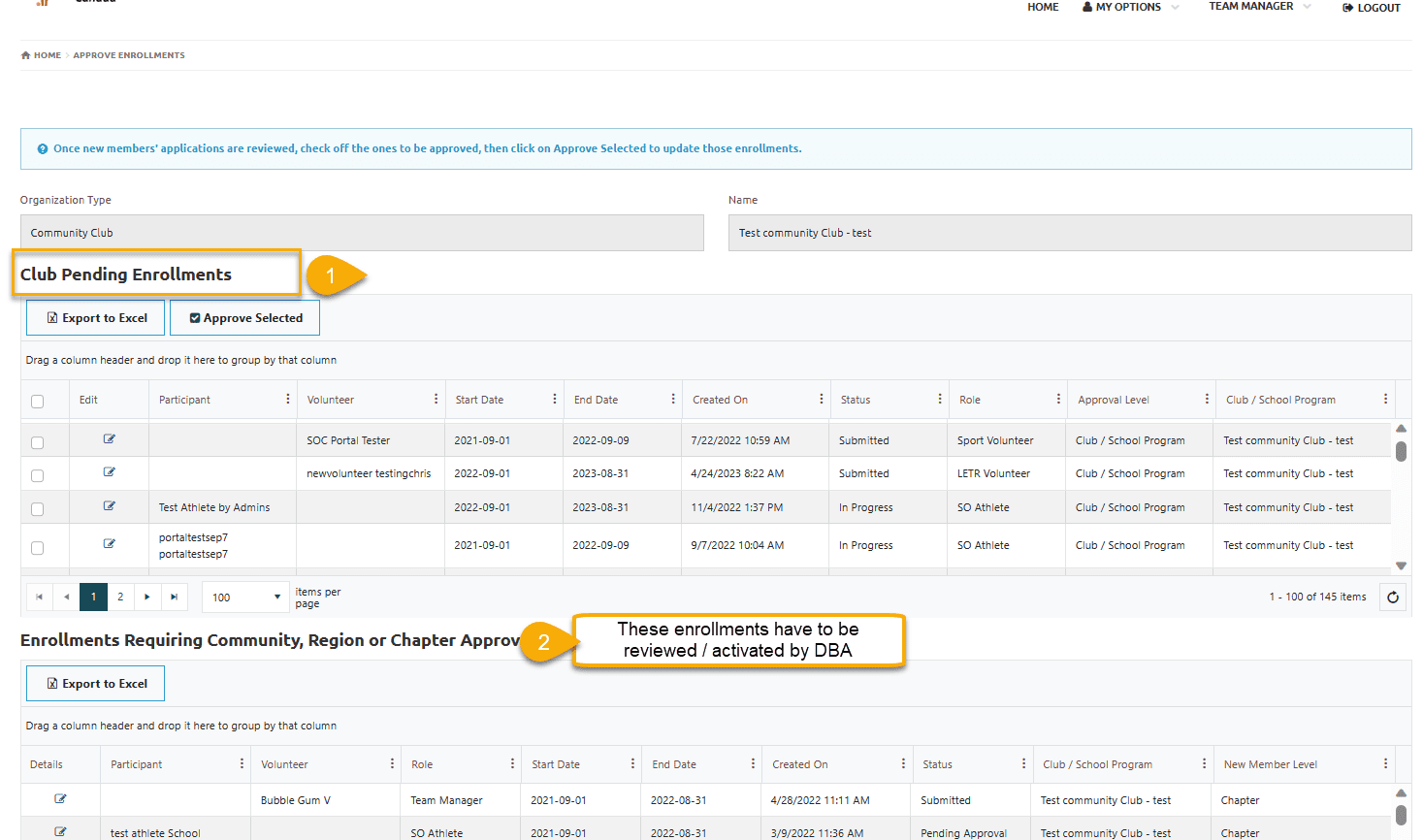Expand the Team Manager menu
This screenshot has width=1423, height=840.
coord(1259,7)
